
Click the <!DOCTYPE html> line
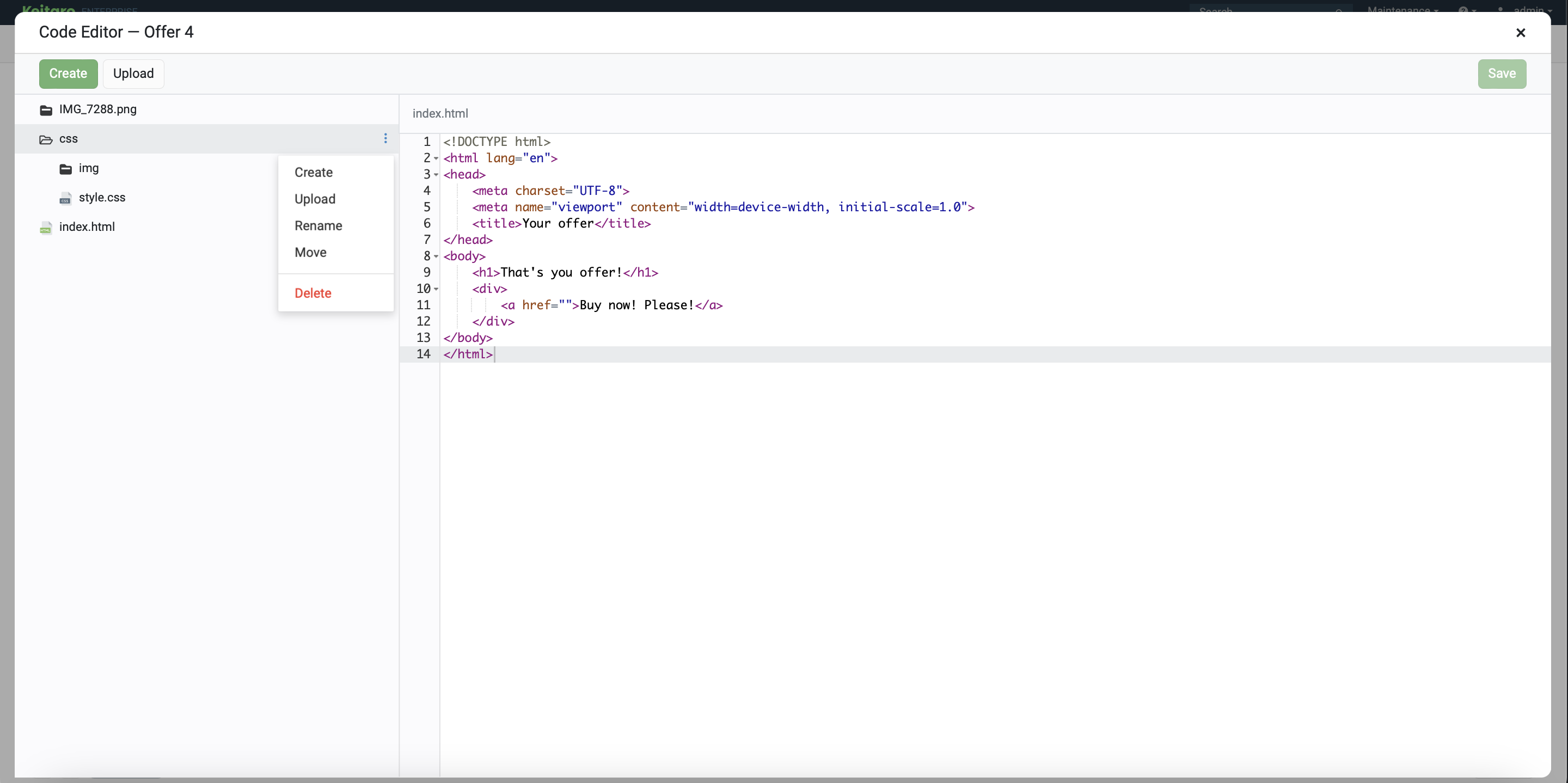pos(497,142)
